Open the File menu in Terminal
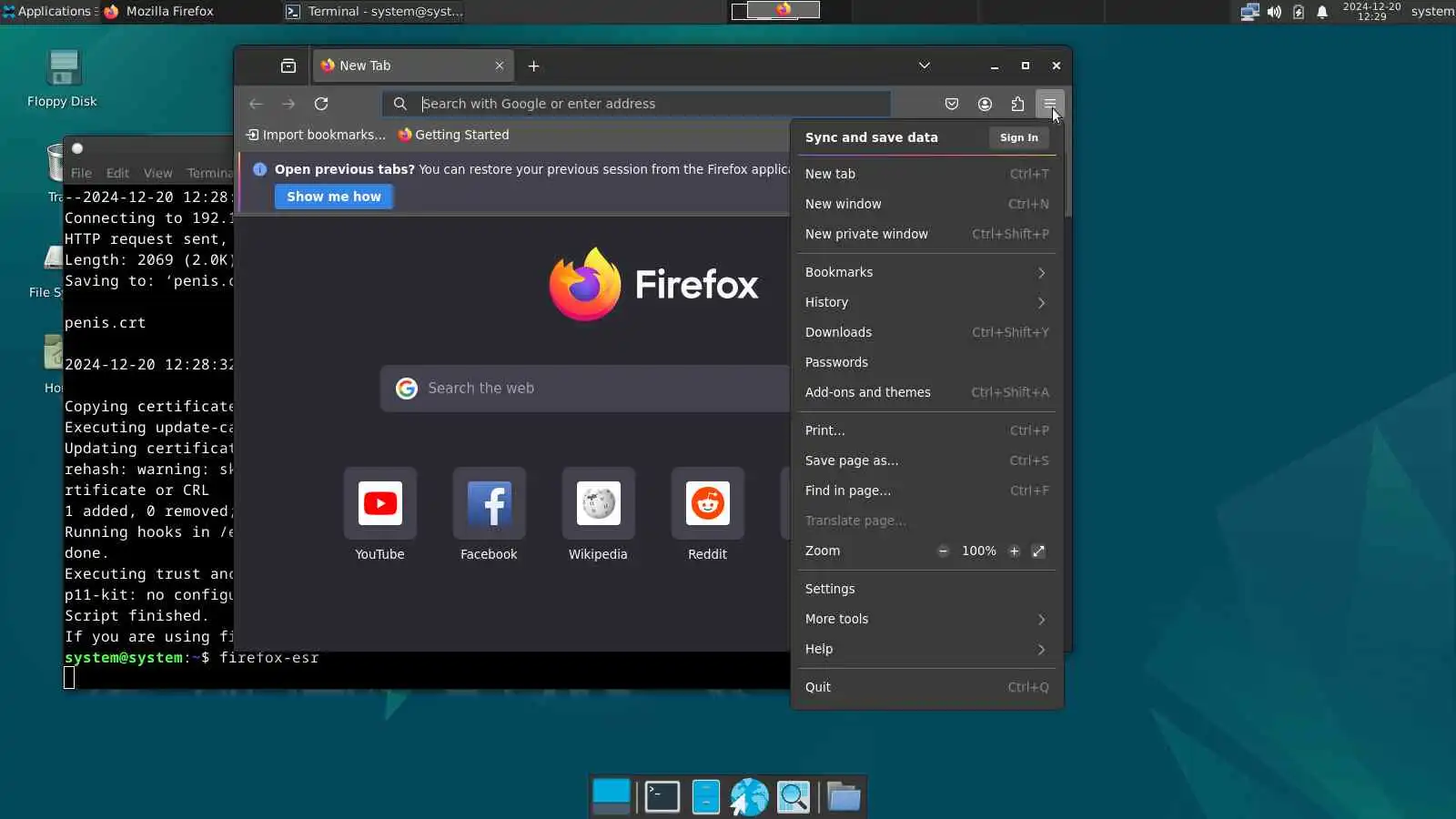 point(81,173)
